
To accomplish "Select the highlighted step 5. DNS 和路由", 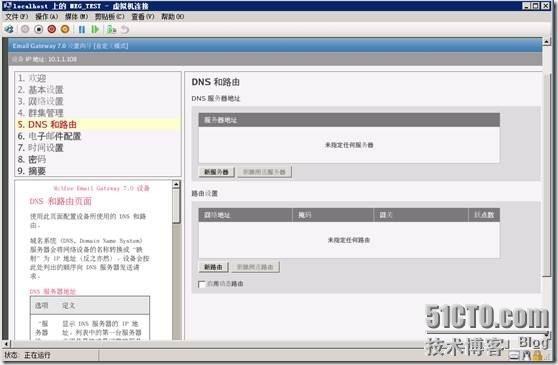I will click(98, 125).
